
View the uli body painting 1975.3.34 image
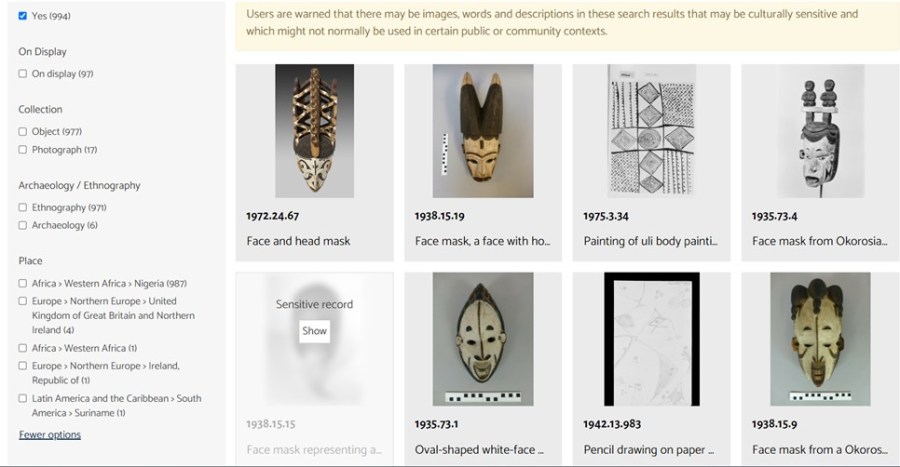click(652, 131)
